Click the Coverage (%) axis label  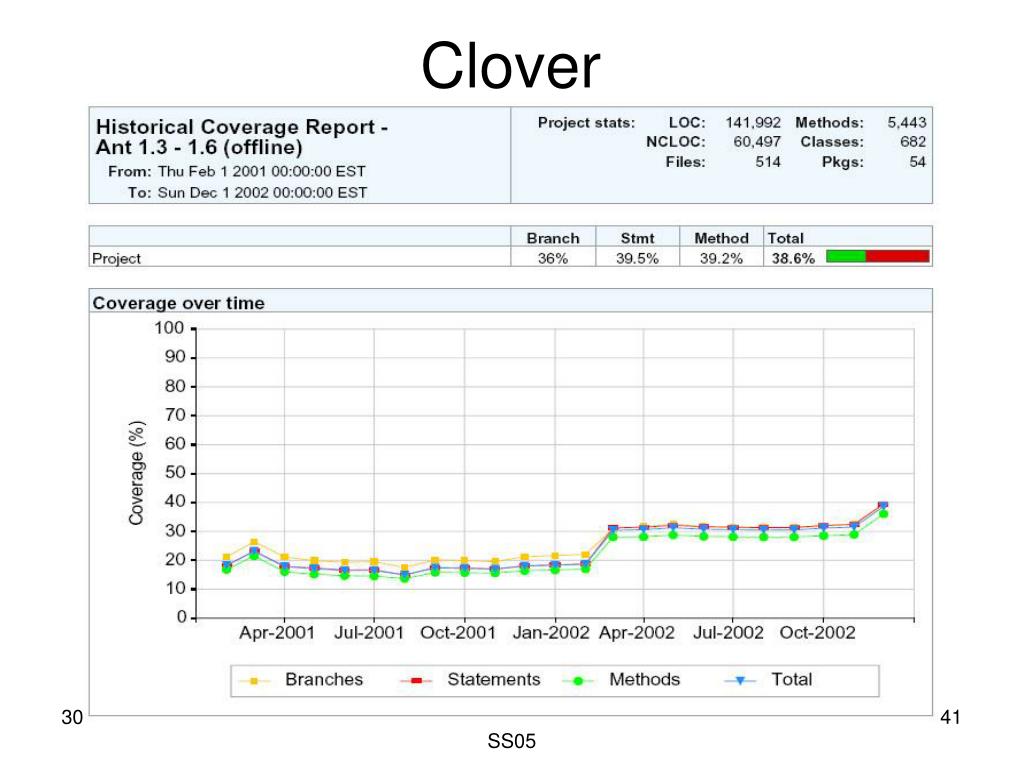pos(136,473)
